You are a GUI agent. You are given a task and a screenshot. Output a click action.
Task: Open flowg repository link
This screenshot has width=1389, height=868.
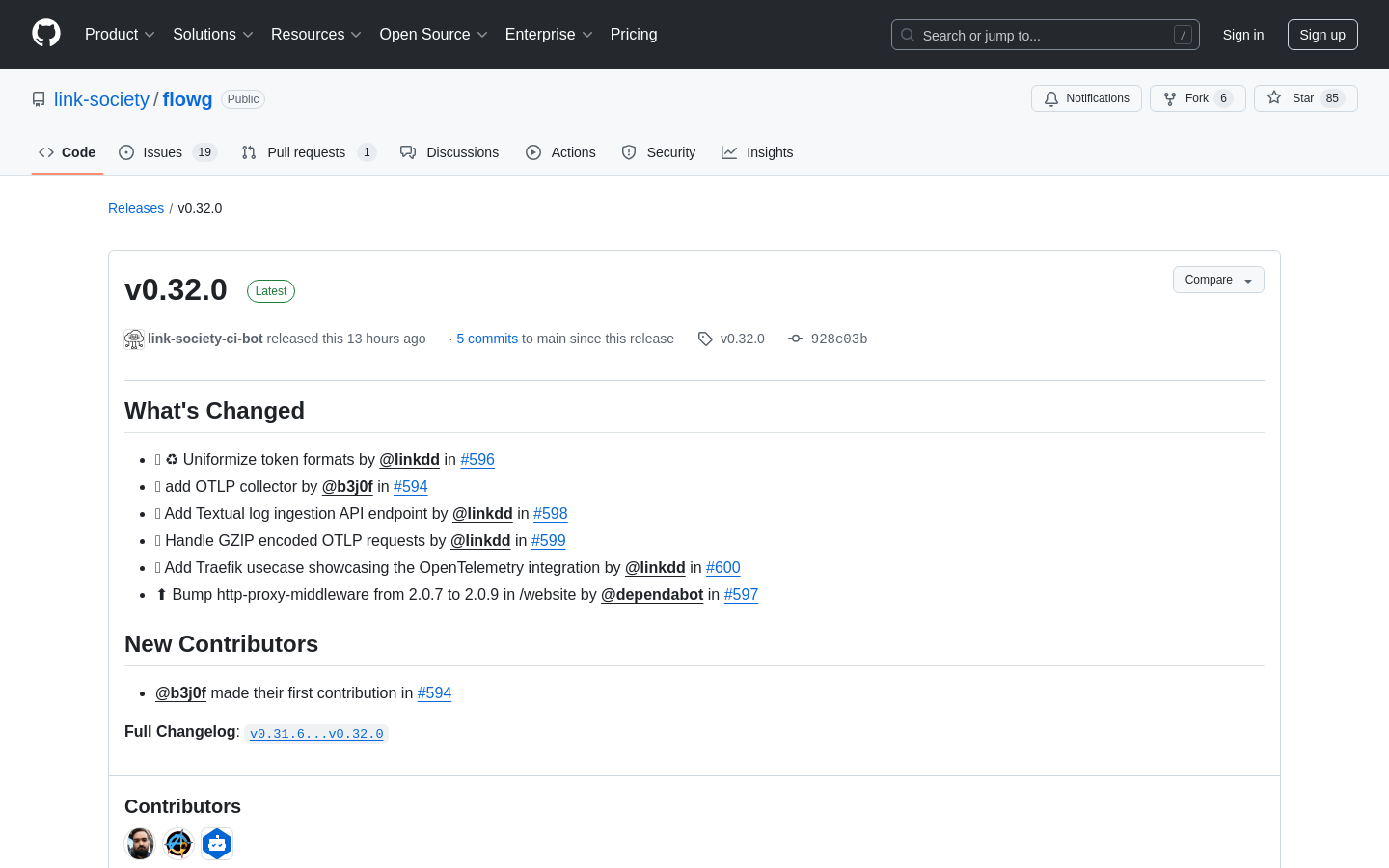(187, 99)
